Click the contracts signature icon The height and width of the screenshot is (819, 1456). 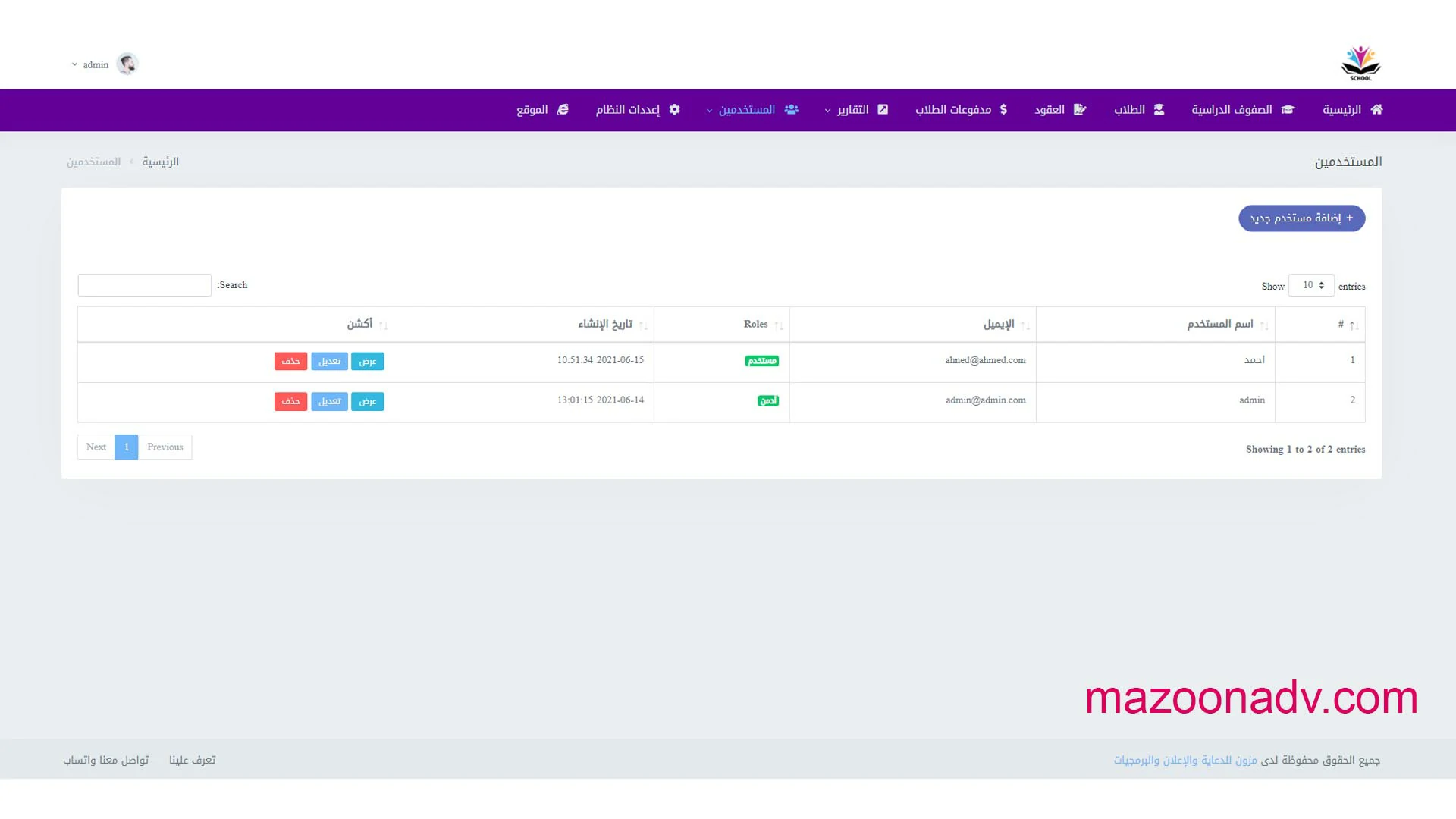click(x=1080, y=110)
